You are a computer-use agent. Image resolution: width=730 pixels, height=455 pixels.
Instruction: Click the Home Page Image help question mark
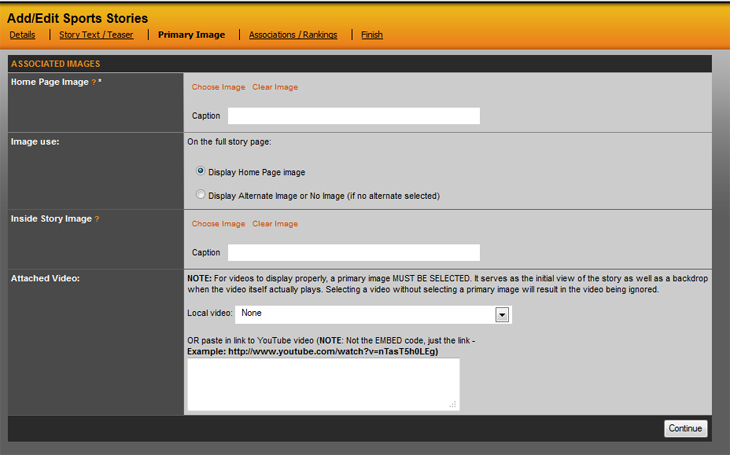pos(94,82)
